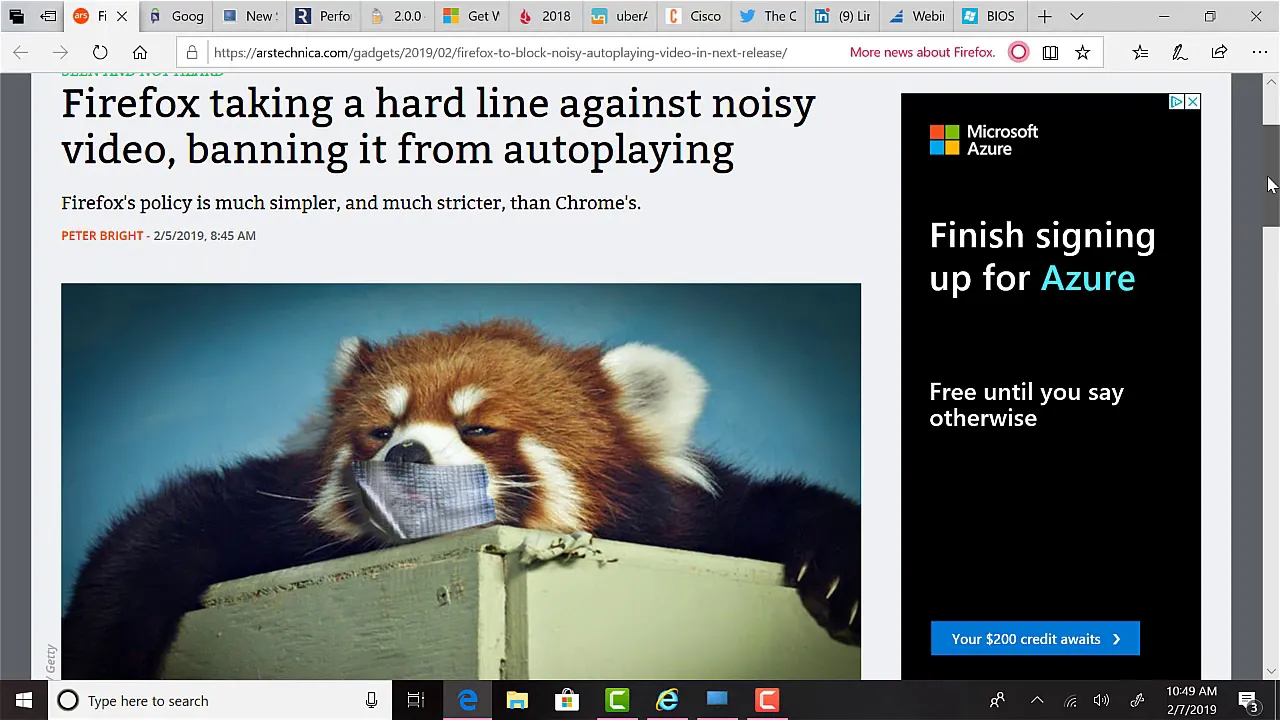Click the Type here to search box
Image resolution: width=1280 pixels, height=720 pixels.
click(x=220, y=700)
